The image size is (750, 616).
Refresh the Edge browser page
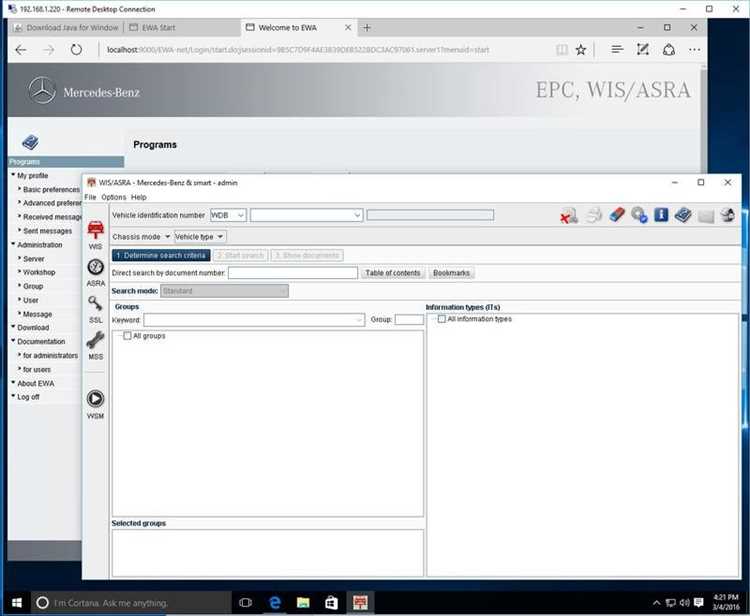click(x=76, y=49)
